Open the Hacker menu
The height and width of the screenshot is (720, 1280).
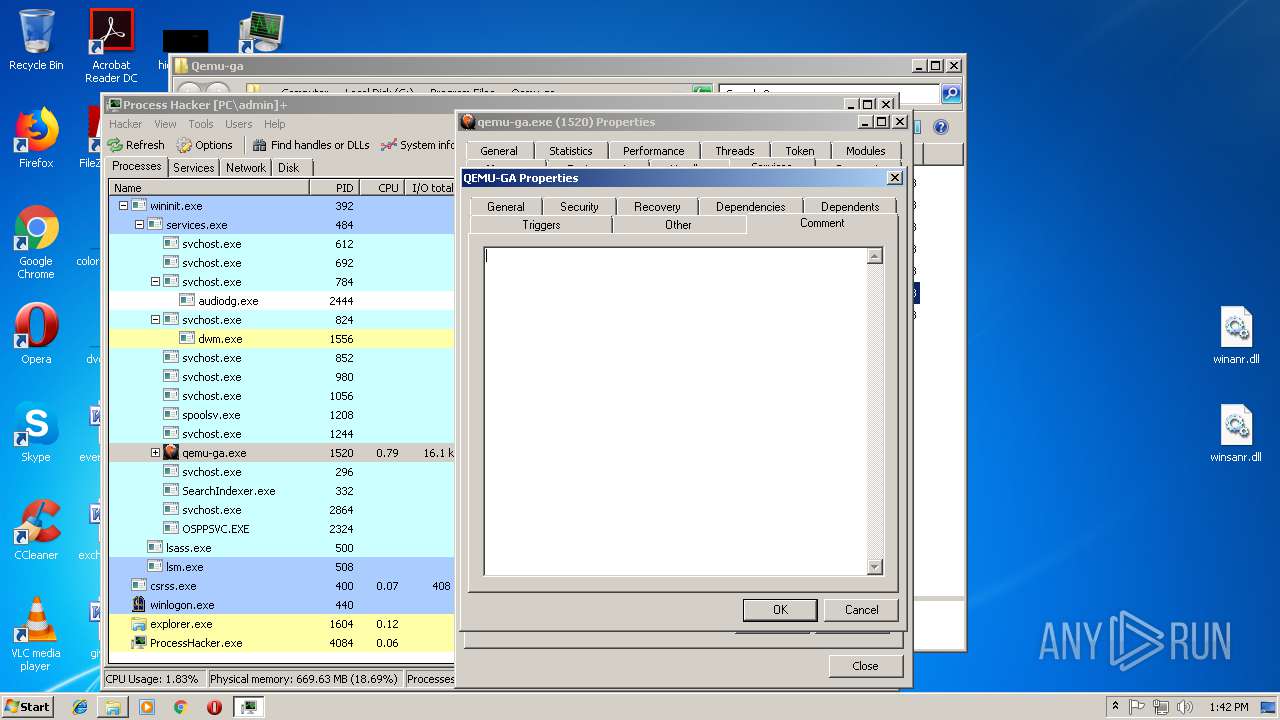(x=125, y=124)
